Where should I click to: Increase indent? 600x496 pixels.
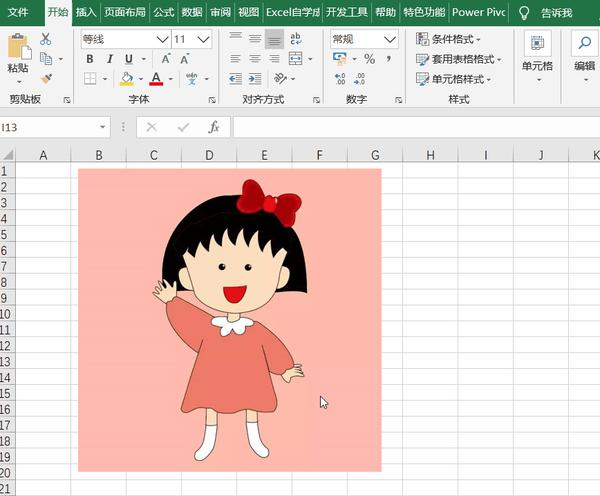click(255, 79)
